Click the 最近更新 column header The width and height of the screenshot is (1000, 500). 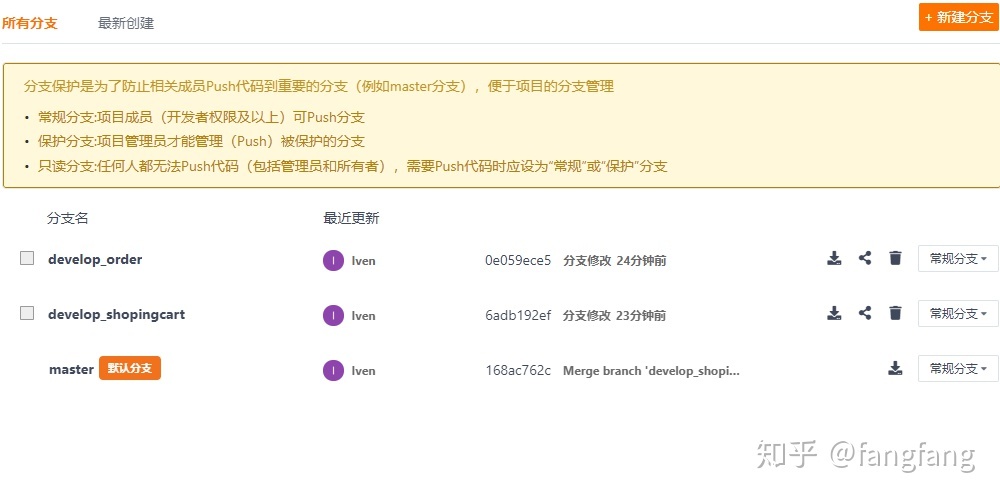click(x=351, y=218)
